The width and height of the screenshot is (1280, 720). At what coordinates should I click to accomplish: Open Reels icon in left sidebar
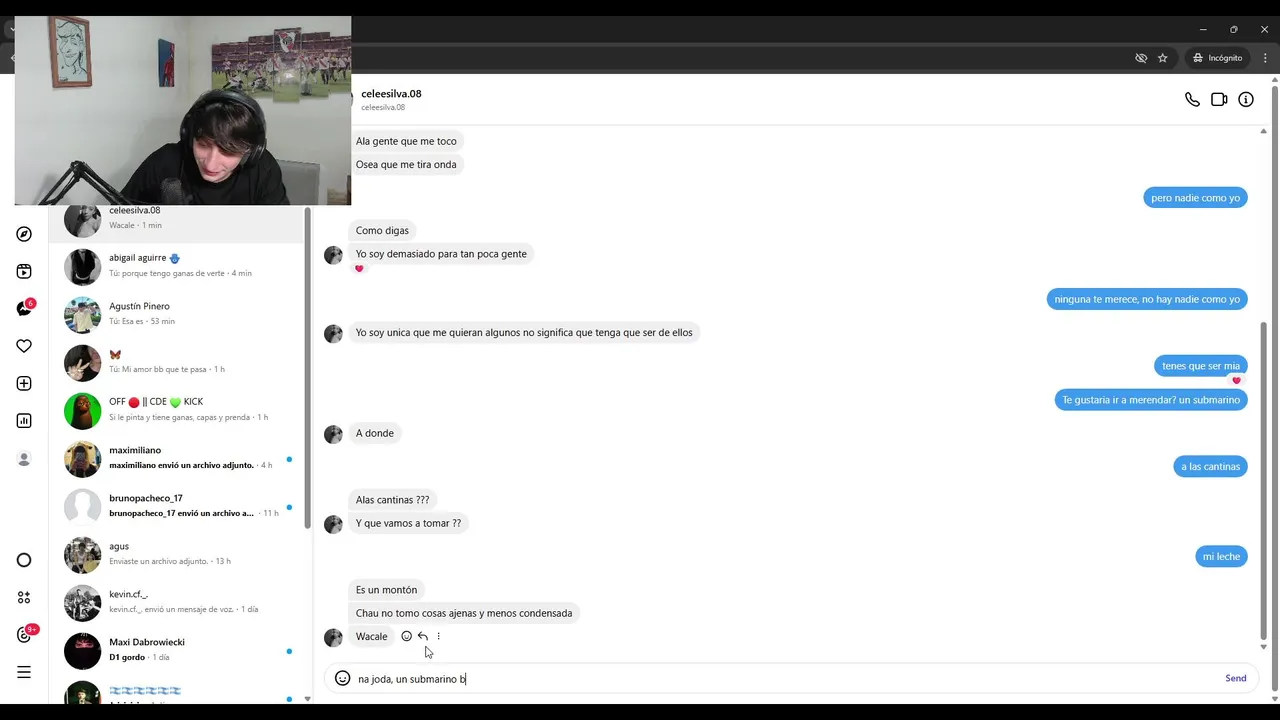[24, 271]
